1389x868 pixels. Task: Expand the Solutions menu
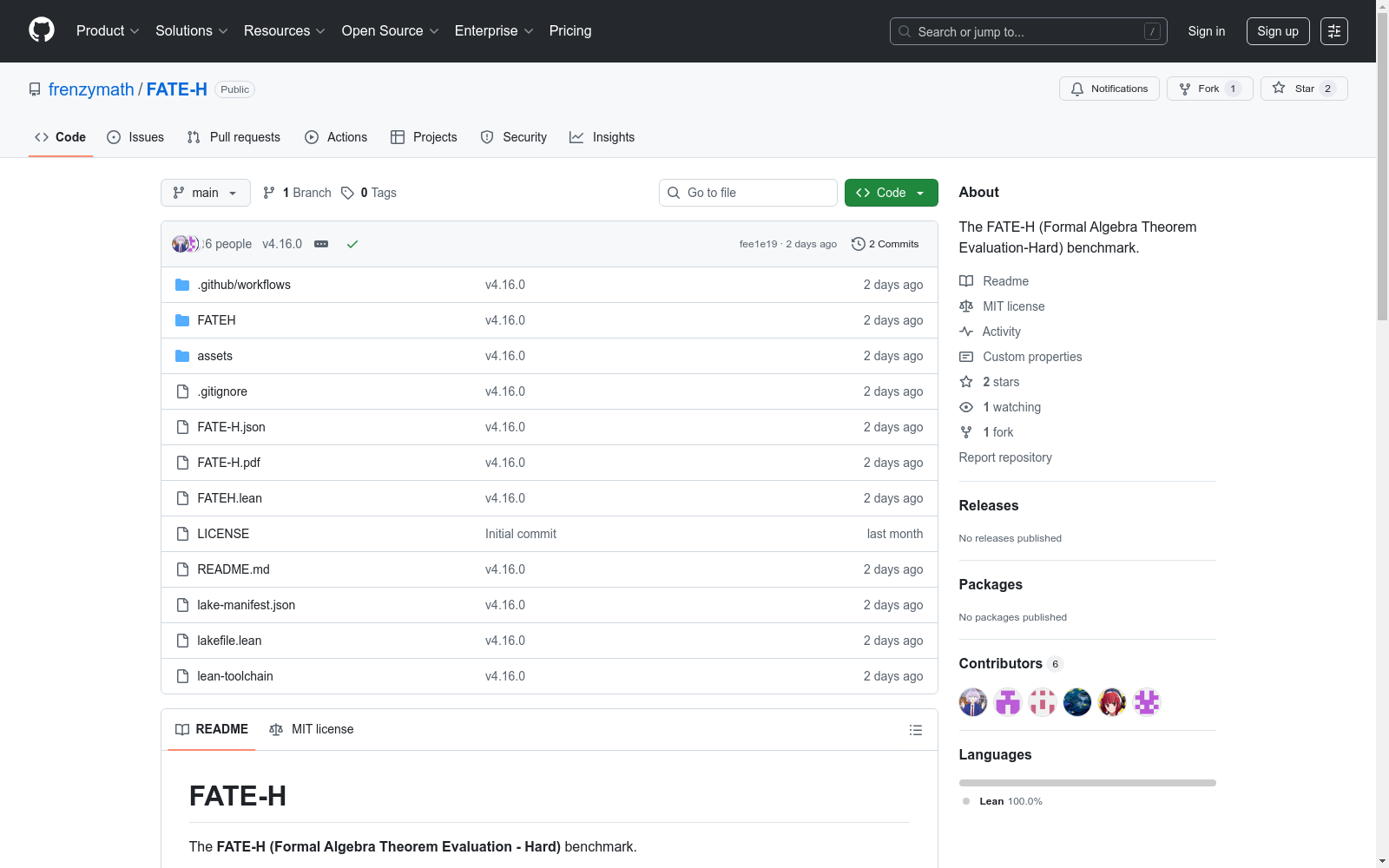click(x=191, y=31)
